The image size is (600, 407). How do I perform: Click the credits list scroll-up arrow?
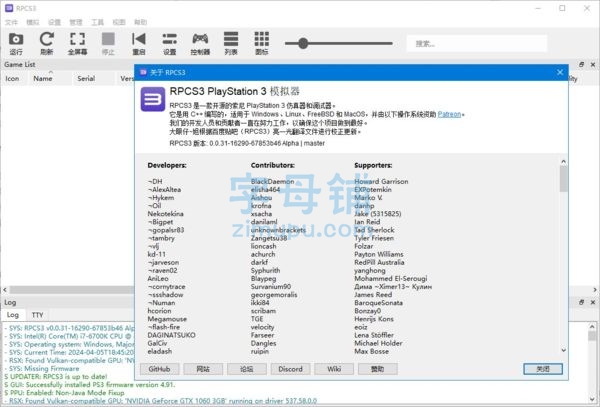pyautogui.click(x=563, y=161)
